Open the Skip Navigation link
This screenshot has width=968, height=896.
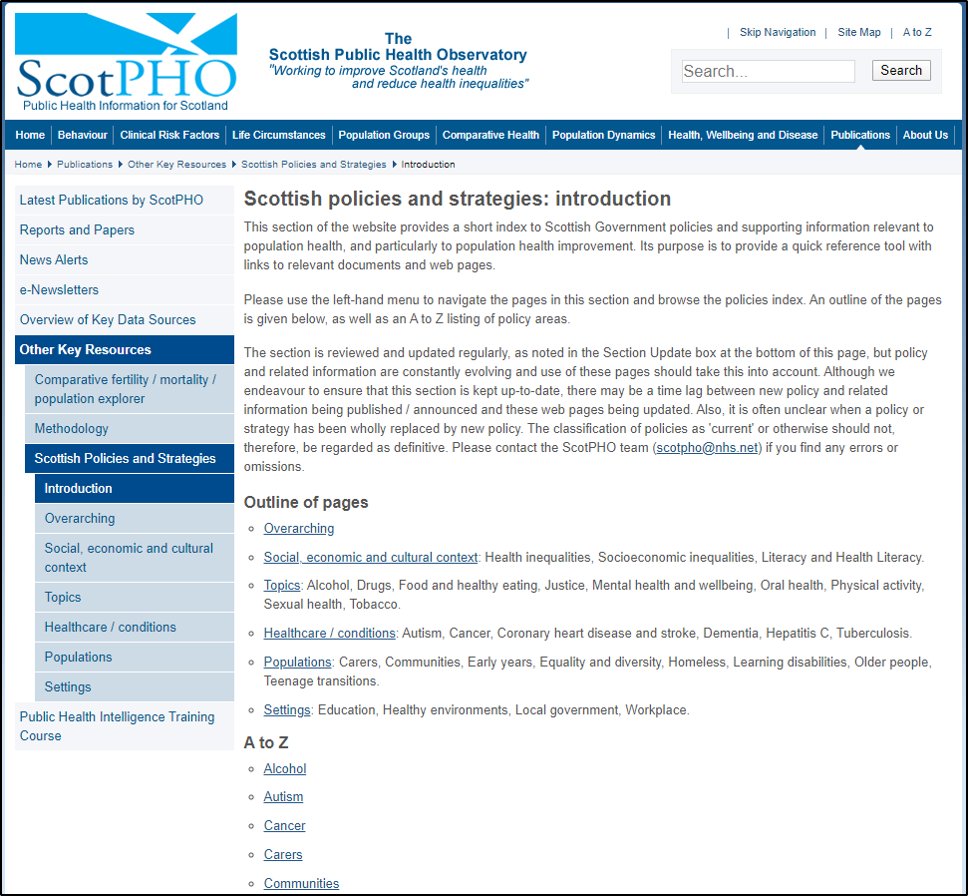pyautogui.click(x=777, y=32)
